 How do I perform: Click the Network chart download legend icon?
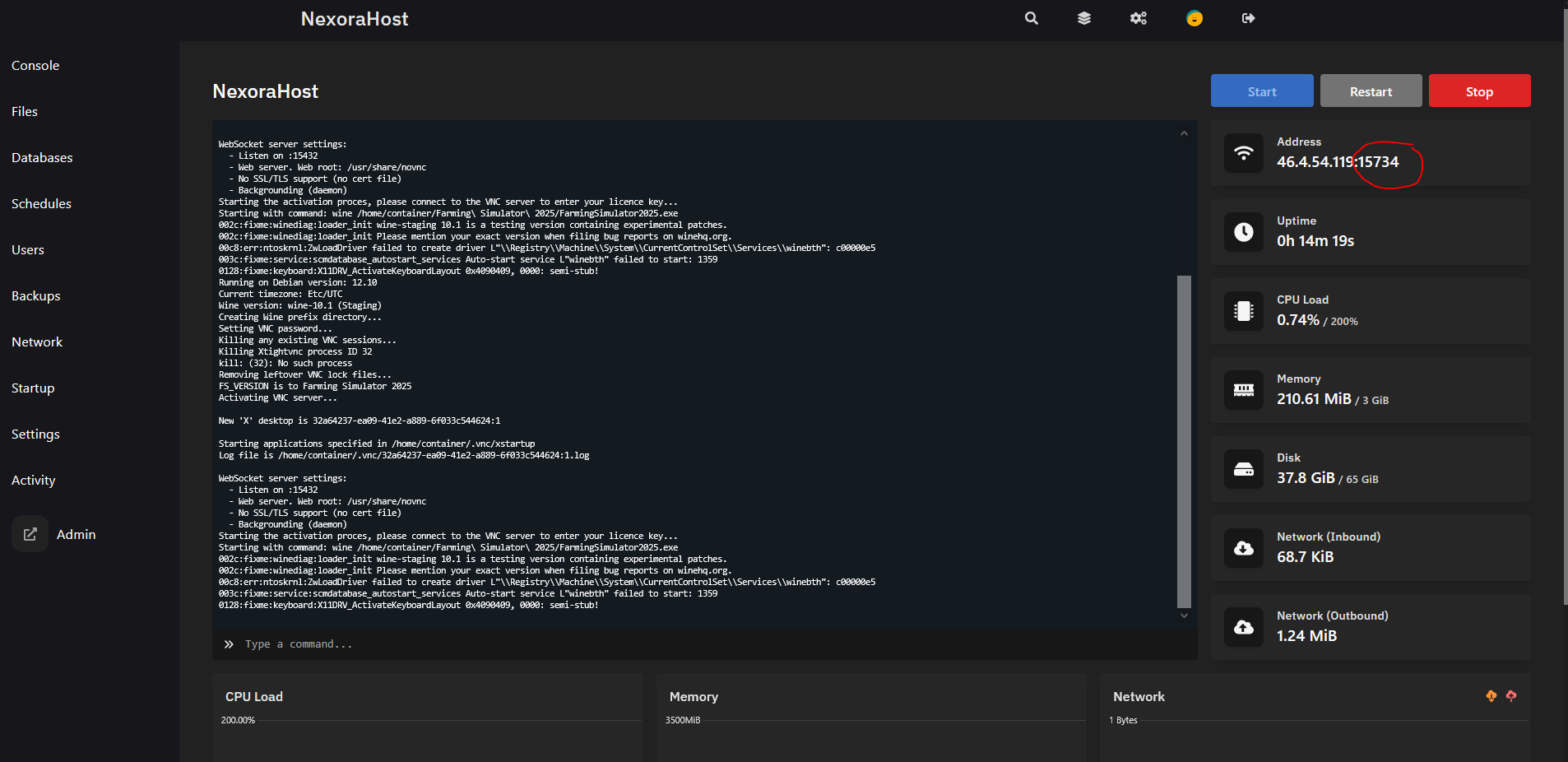(x=1491, y=696)
